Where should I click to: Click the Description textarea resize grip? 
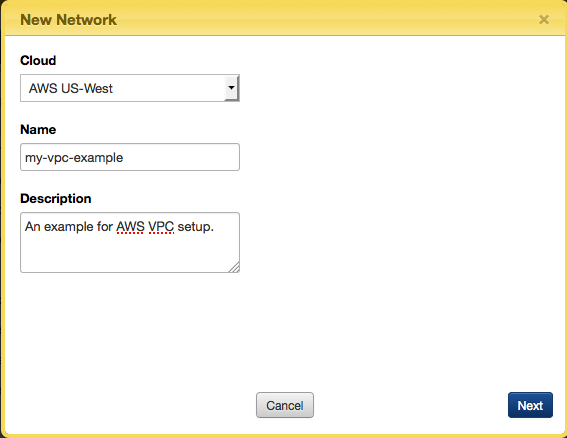(x=234, y=267)
